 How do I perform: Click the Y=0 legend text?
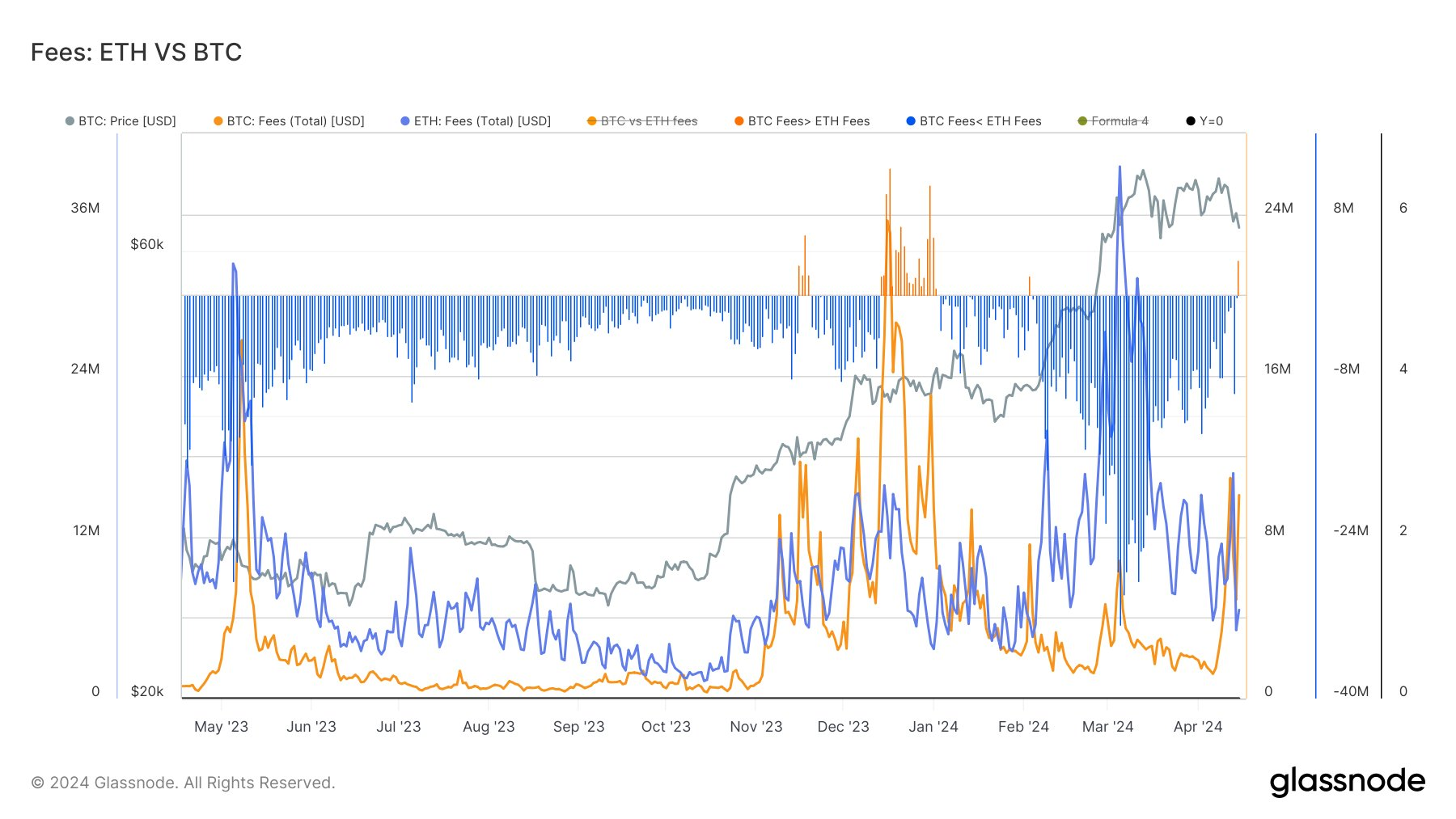click(x=1211, y=121)
